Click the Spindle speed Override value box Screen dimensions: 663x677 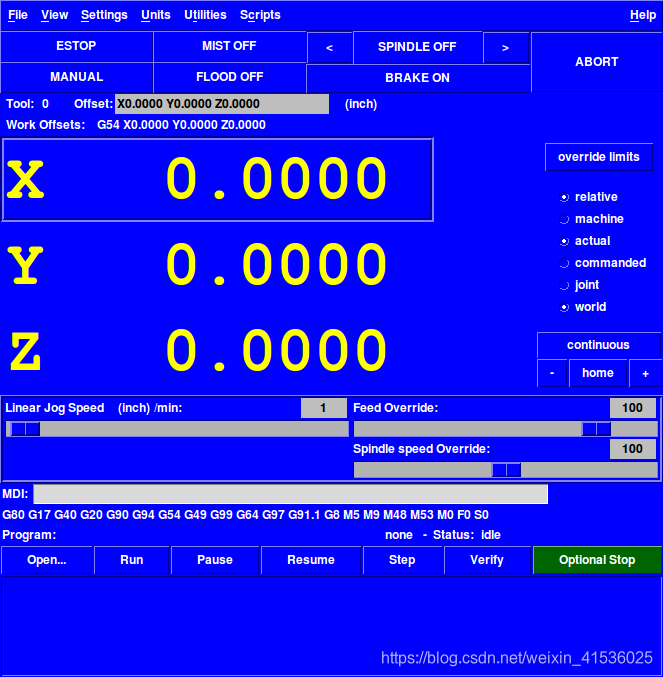pyautogui.click(x=633, y=449)
